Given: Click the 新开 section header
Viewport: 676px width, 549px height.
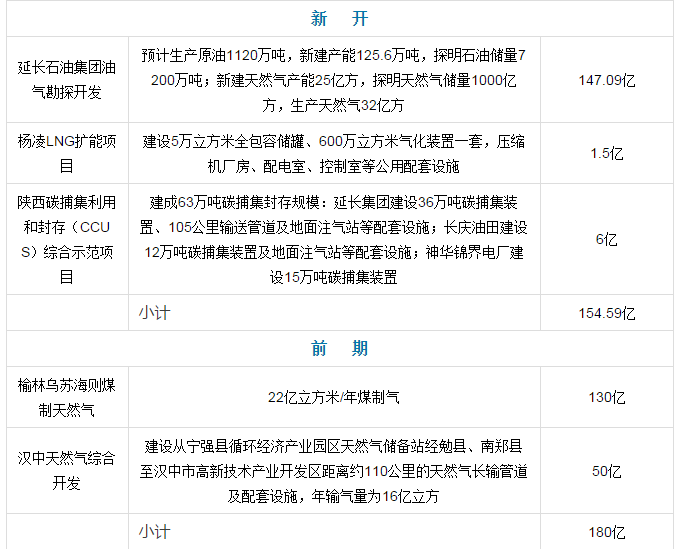Looking at the screenshot, I should [338, 19].
